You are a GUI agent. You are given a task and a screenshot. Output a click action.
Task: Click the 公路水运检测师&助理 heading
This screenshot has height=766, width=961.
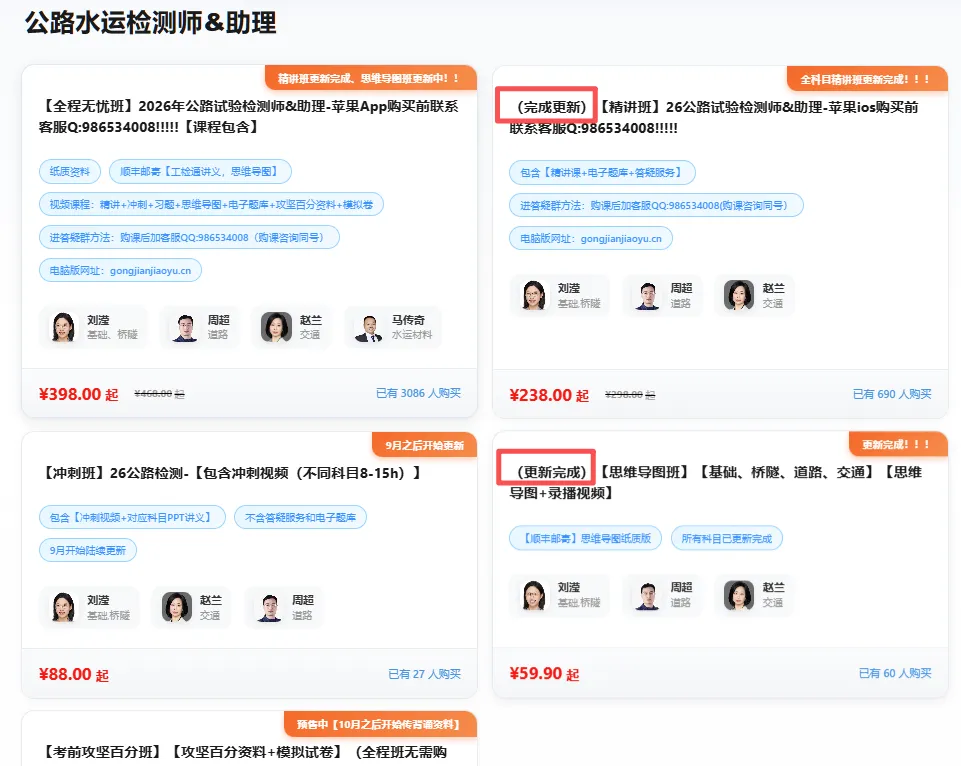(151, 23)
